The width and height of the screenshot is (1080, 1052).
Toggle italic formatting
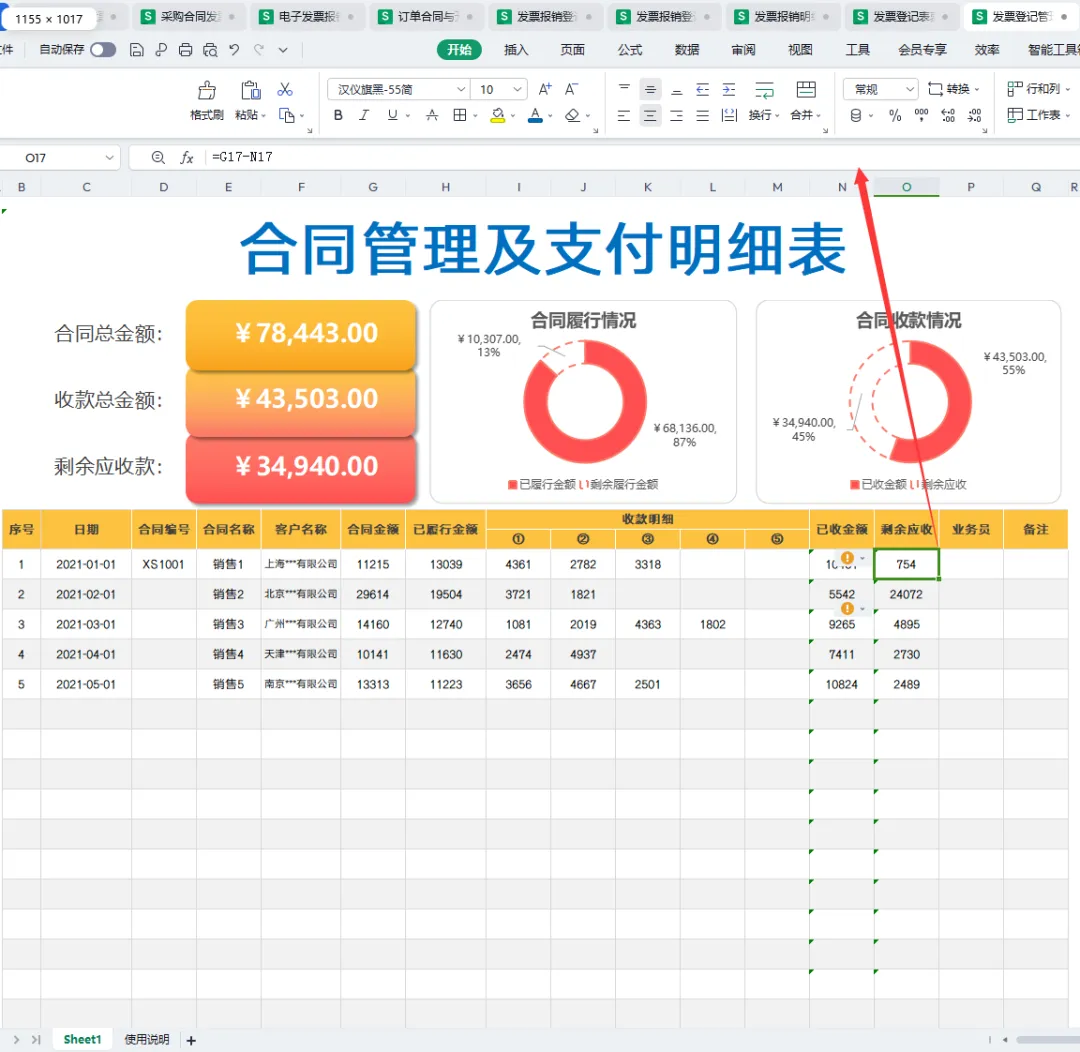click(364, 115)
